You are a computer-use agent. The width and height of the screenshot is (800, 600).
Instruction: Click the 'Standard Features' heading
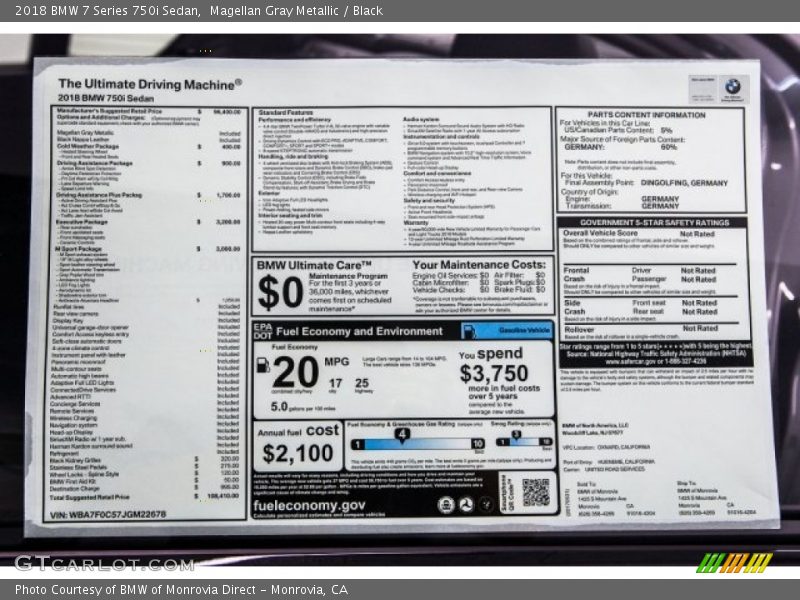[x=285, y=112]
